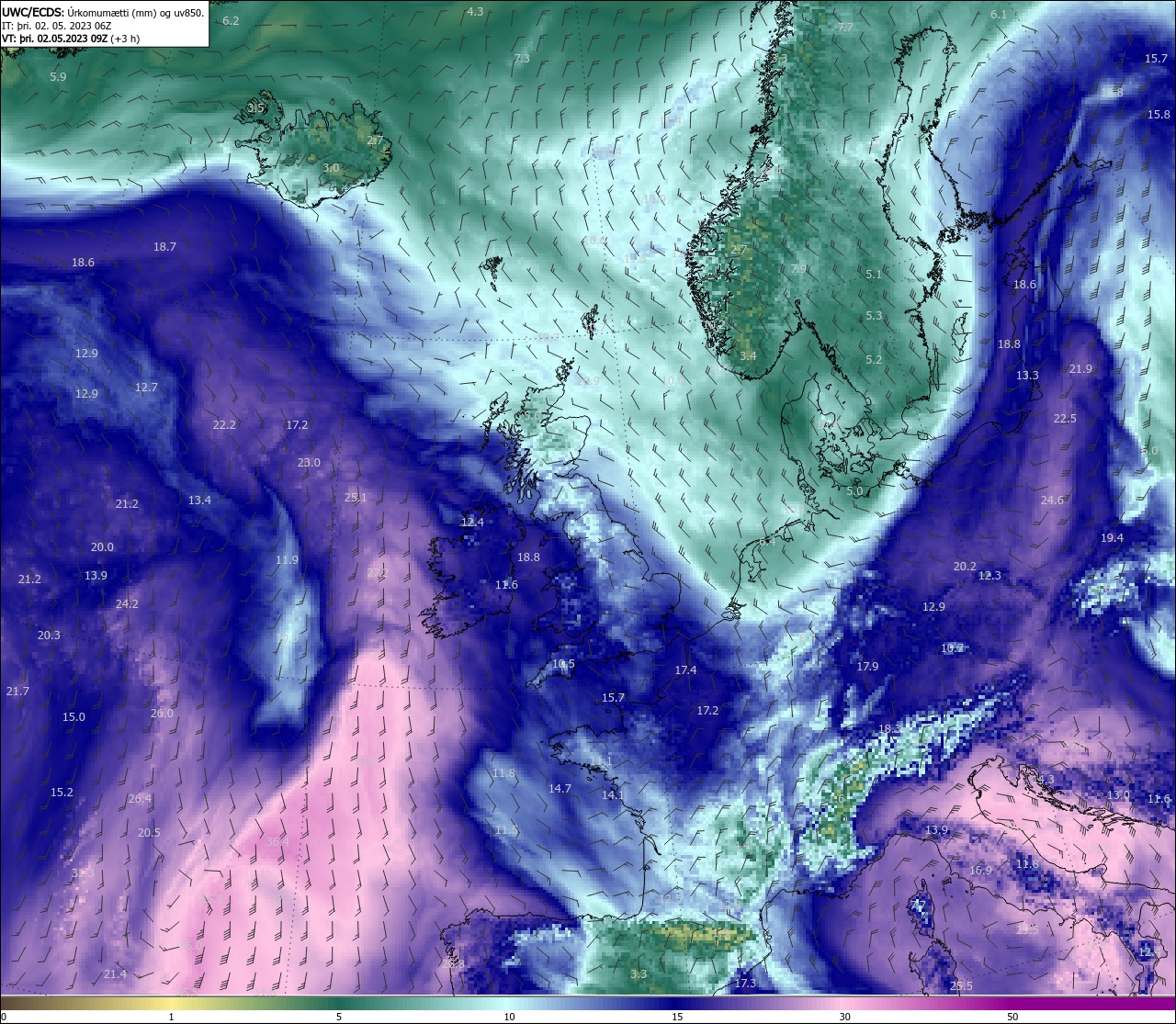Click the "50" tick on the color scale

1012,1017
